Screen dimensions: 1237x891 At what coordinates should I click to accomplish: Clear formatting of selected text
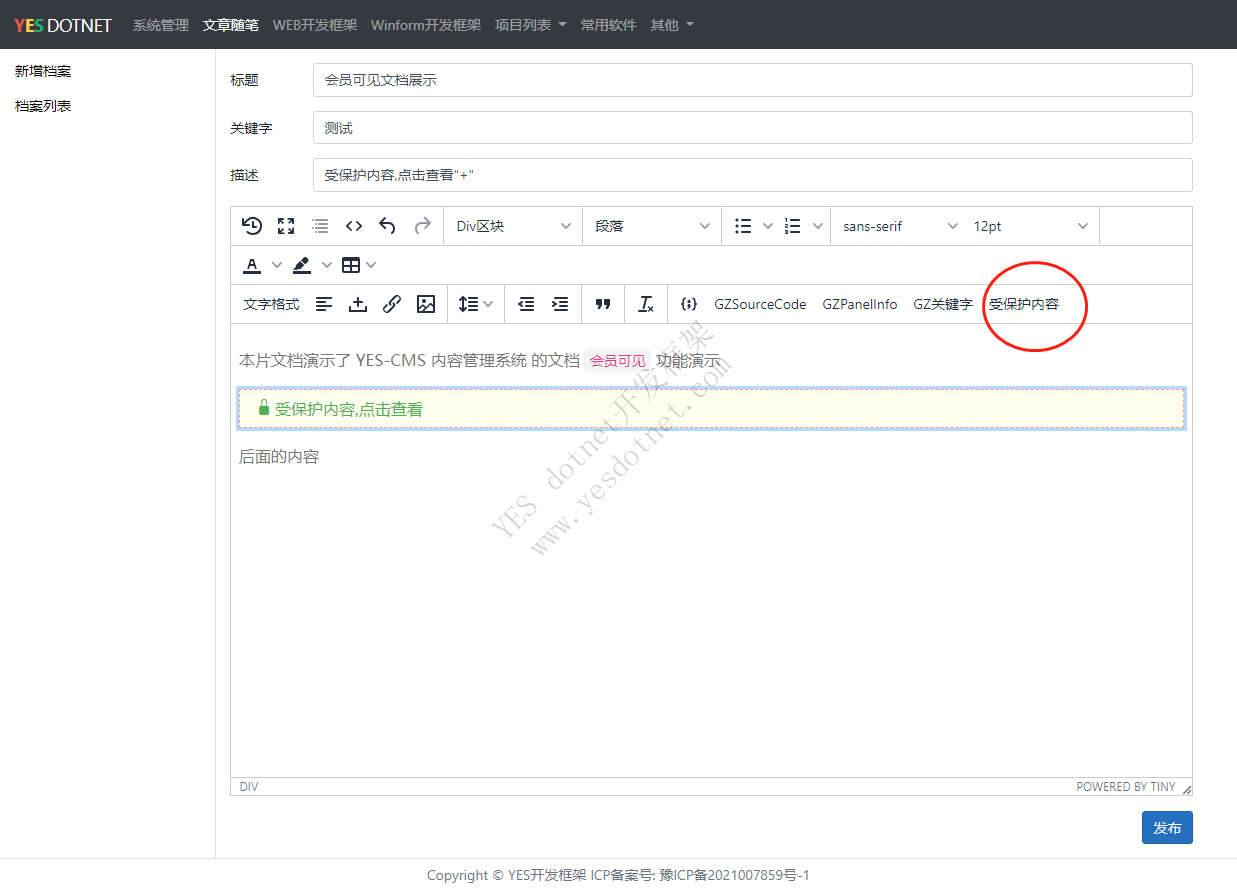tap(646, 304)
